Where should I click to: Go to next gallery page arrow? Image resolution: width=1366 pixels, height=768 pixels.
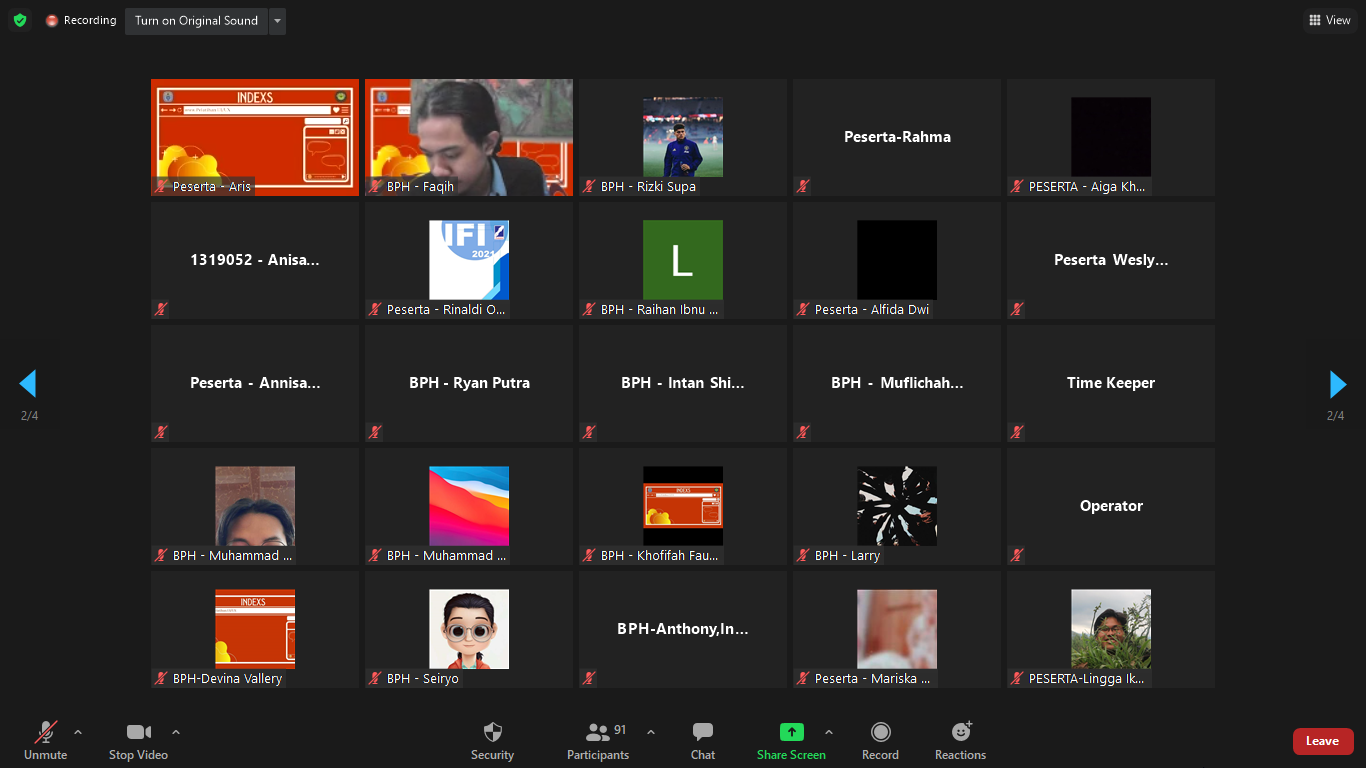[1337, 384]
